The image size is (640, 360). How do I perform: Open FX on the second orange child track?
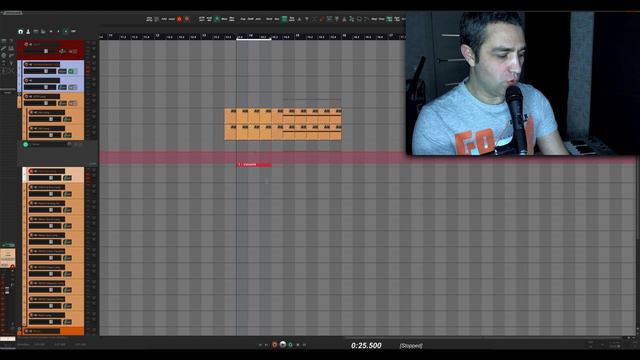click(x=67, y=135)
